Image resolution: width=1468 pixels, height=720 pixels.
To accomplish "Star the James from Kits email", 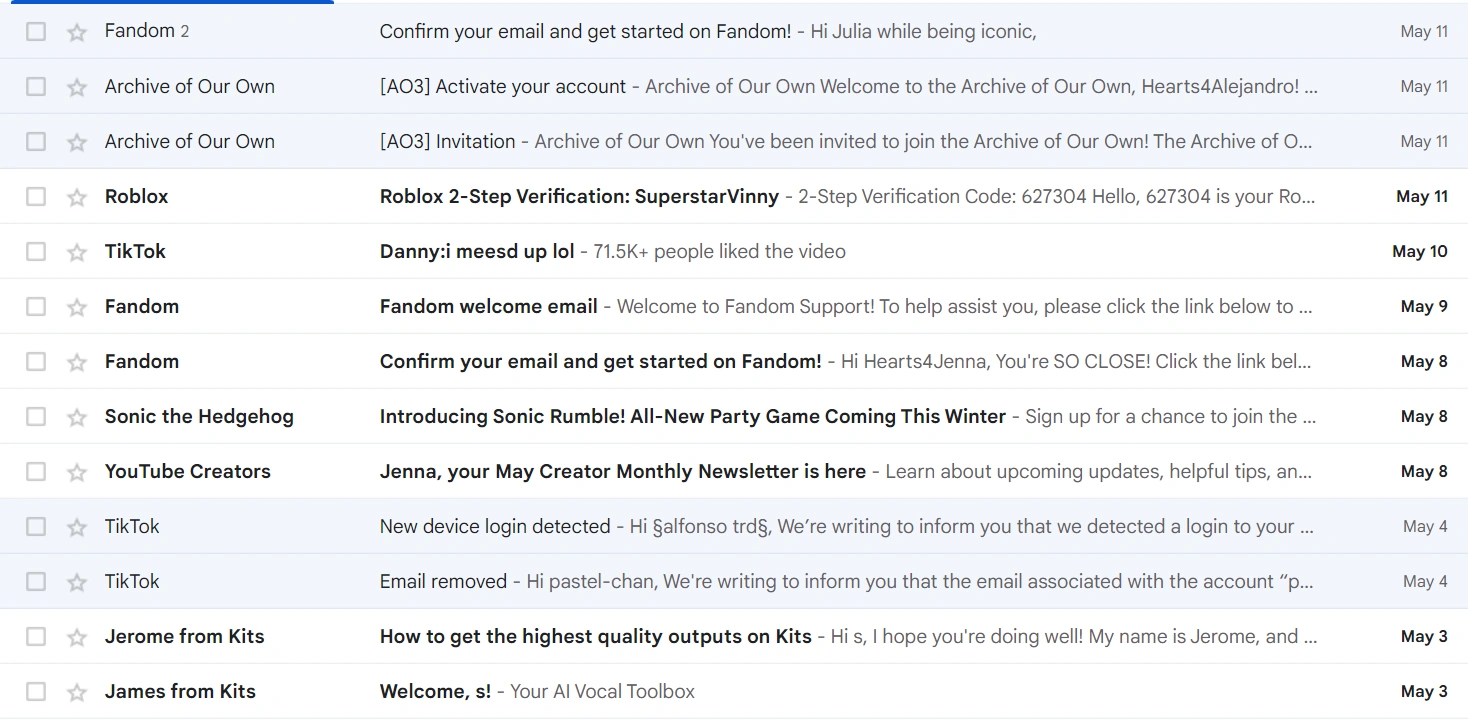I will (x=77, y=692).
